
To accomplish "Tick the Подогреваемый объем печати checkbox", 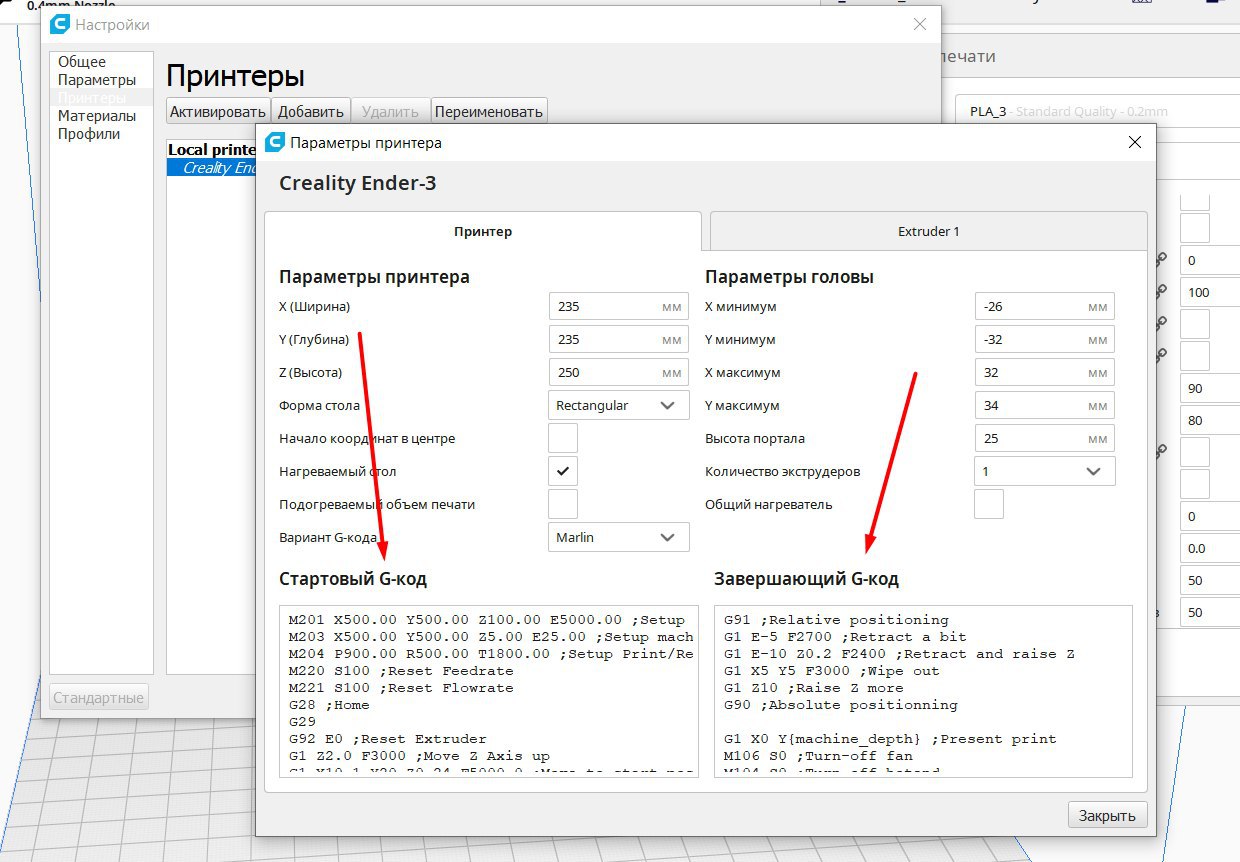I will 563,504.
